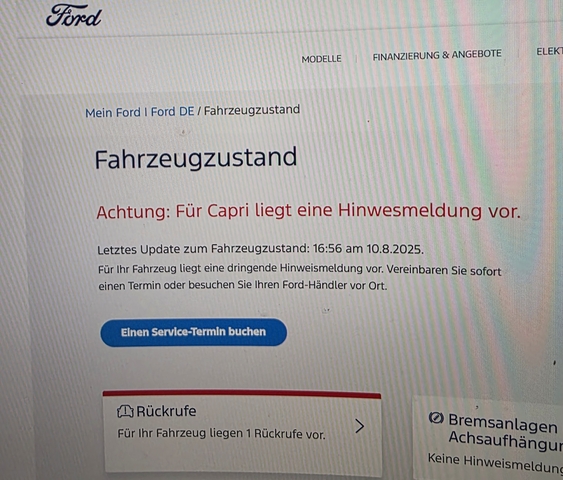This screenshot has width=563, height=480.
Task: Book a service appointment with the blue button
Action: (x=194, y=332)
